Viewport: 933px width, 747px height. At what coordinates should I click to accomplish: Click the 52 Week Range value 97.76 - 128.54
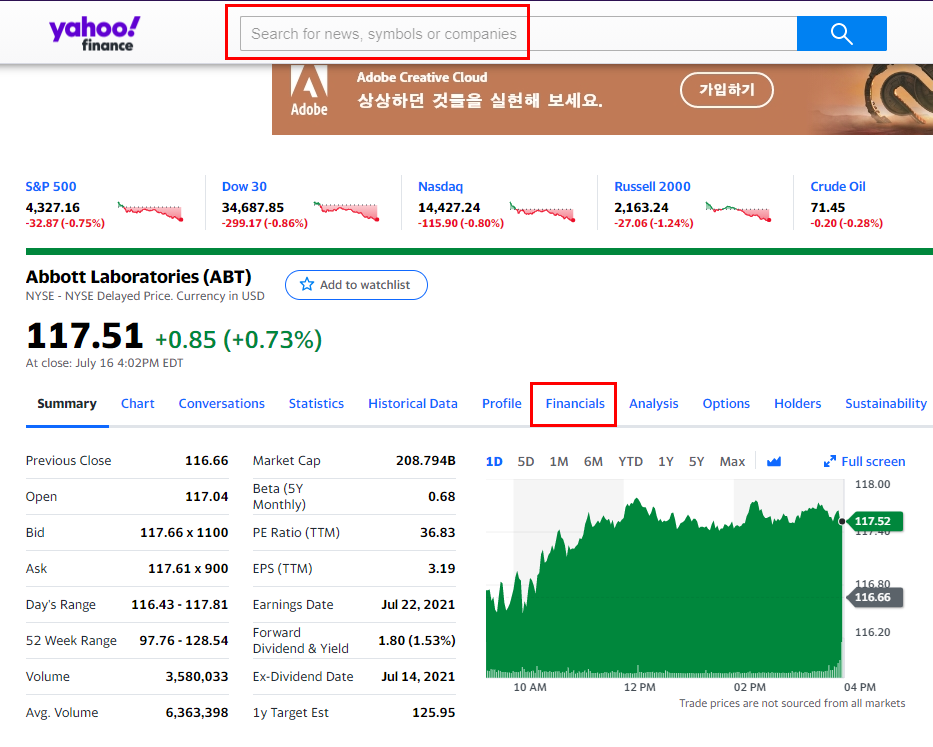pyautogui.click(x=184, y=640)
